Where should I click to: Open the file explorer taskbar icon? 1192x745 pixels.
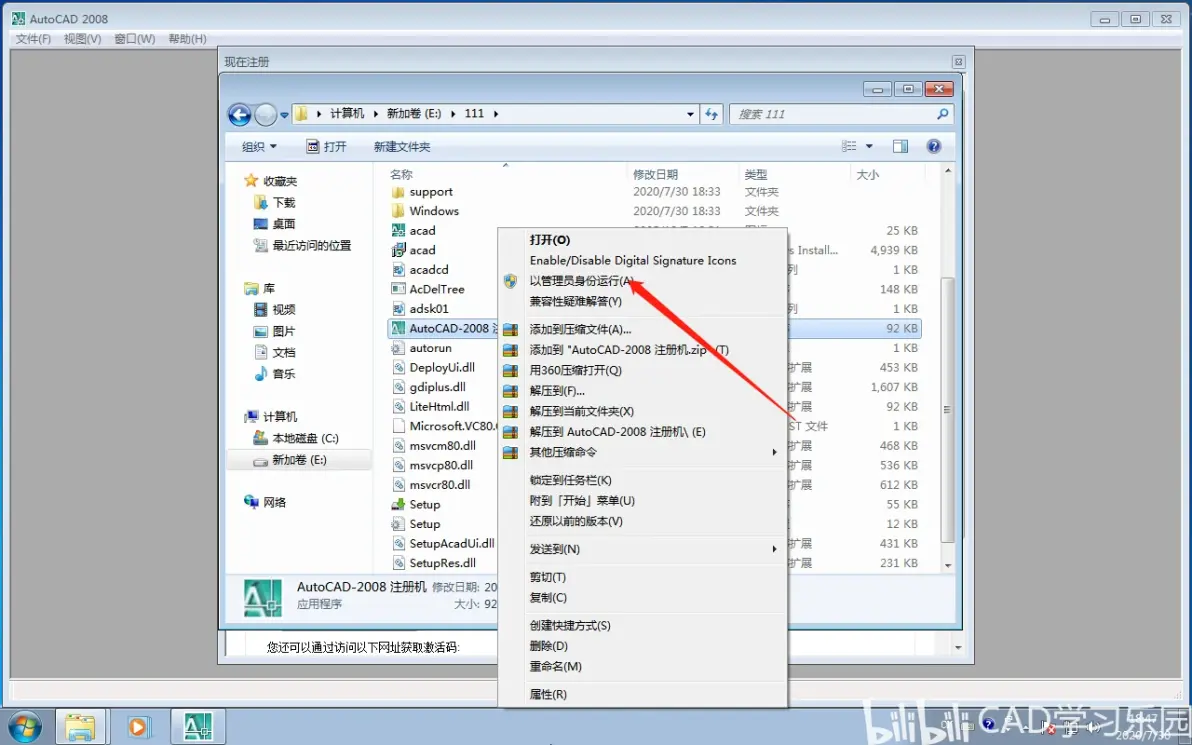80,727
